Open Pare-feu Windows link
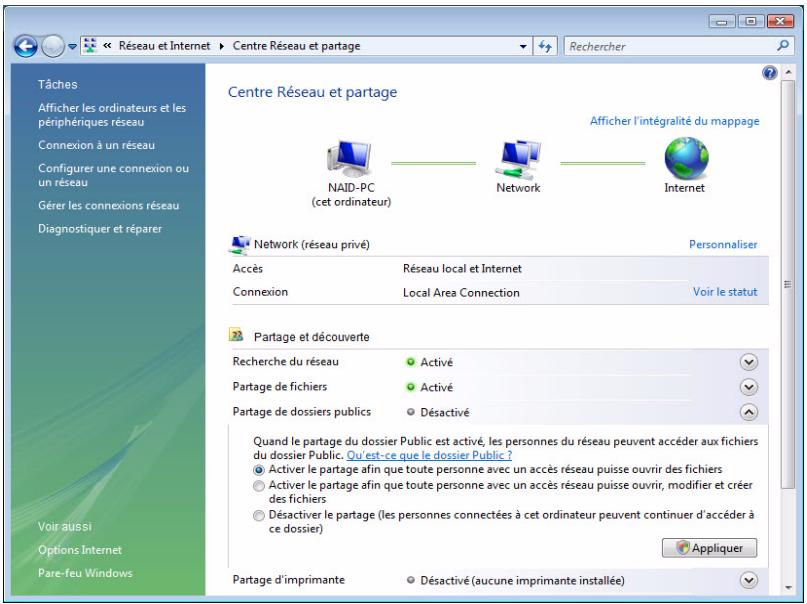Image resolution: width=807 pixels, height=604 pixels. tap(85, 573)
